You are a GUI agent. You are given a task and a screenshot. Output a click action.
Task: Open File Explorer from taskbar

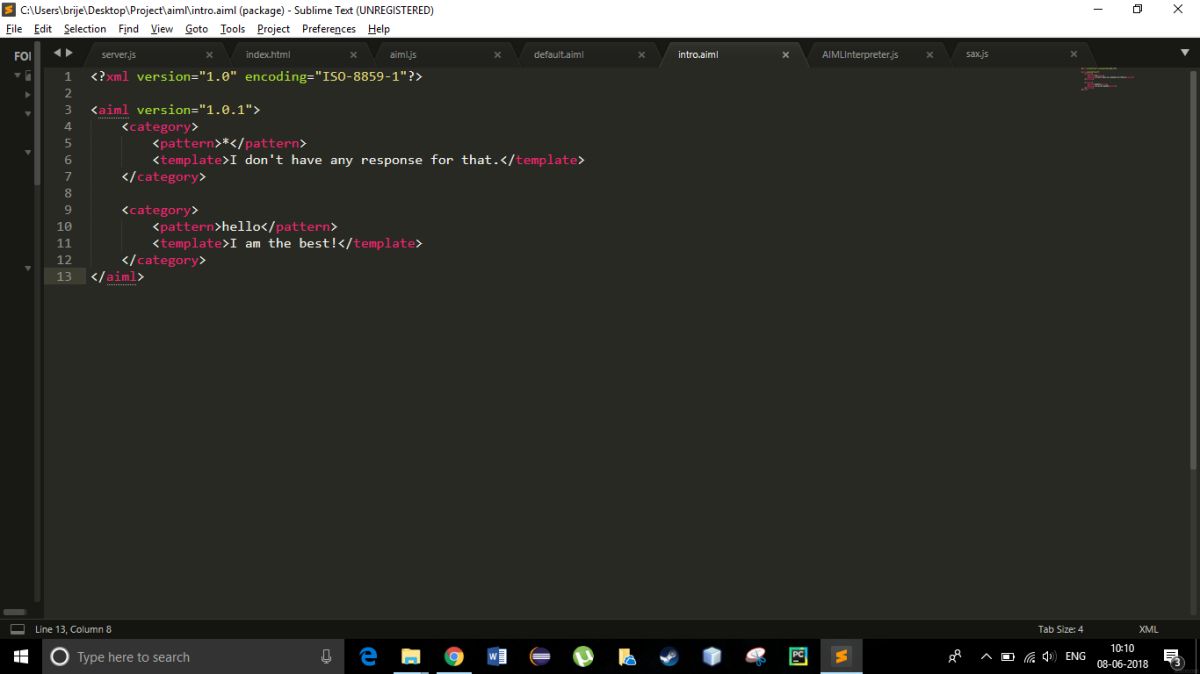[x=411, y=657]
